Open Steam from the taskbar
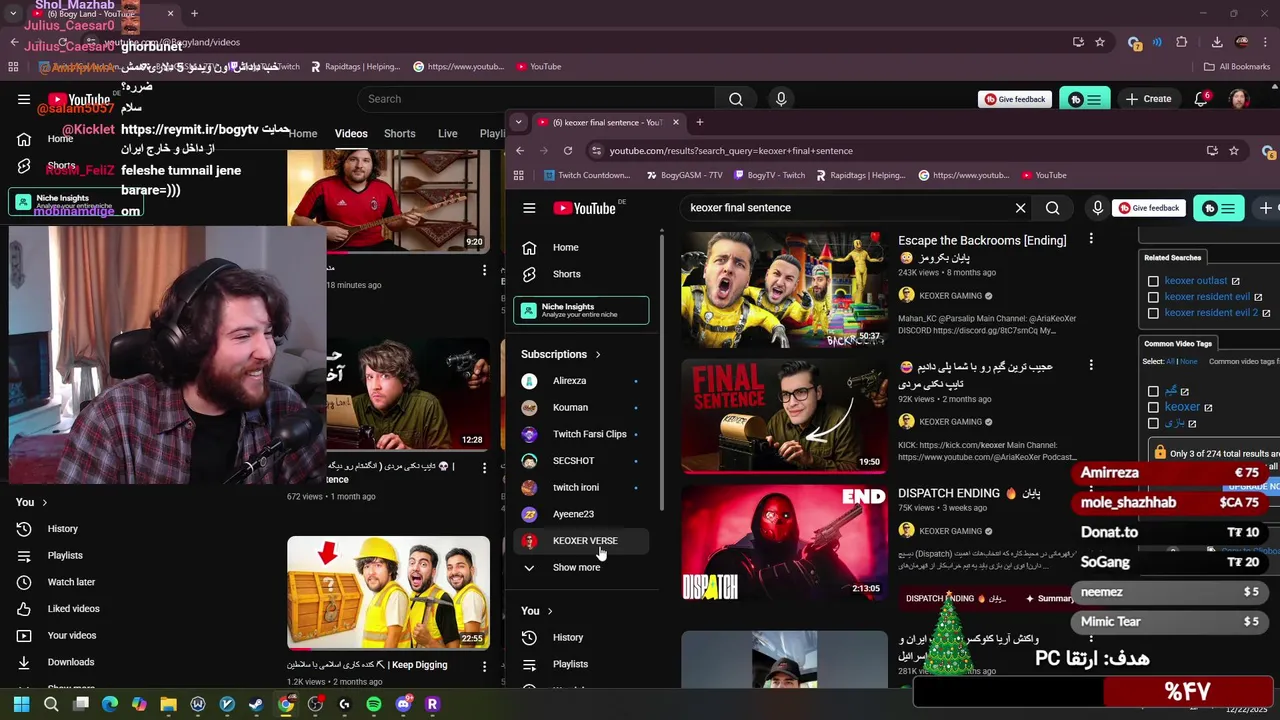The width and height of the screenshot is (1280, 720). click(256, 704)
